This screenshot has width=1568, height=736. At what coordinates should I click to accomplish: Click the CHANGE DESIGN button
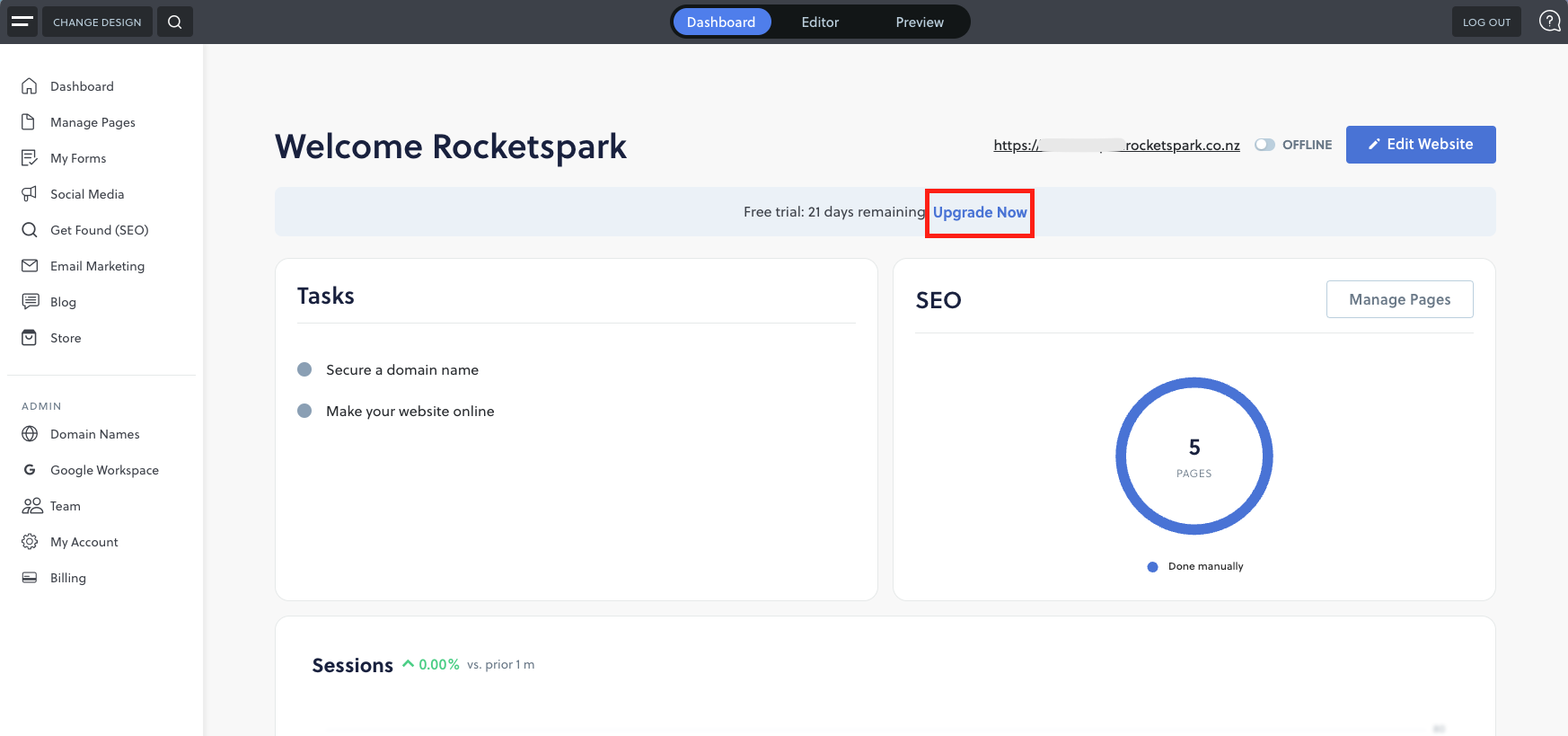click(97, 22)
